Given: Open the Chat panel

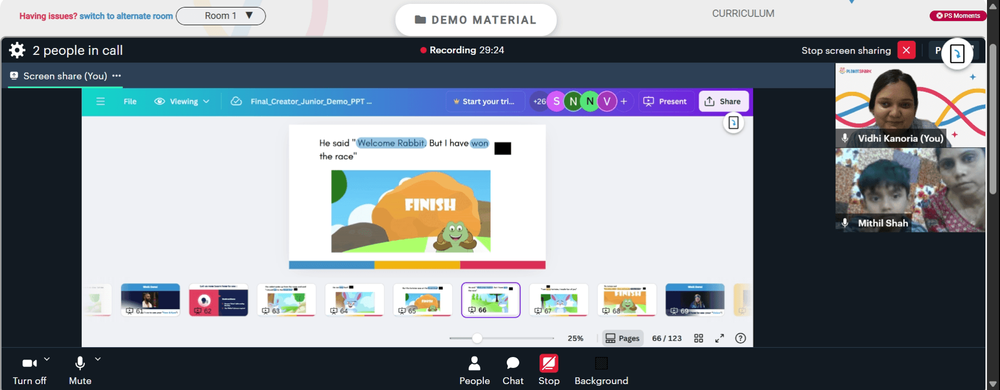Looking at the screenshot, I should (513, 371).
